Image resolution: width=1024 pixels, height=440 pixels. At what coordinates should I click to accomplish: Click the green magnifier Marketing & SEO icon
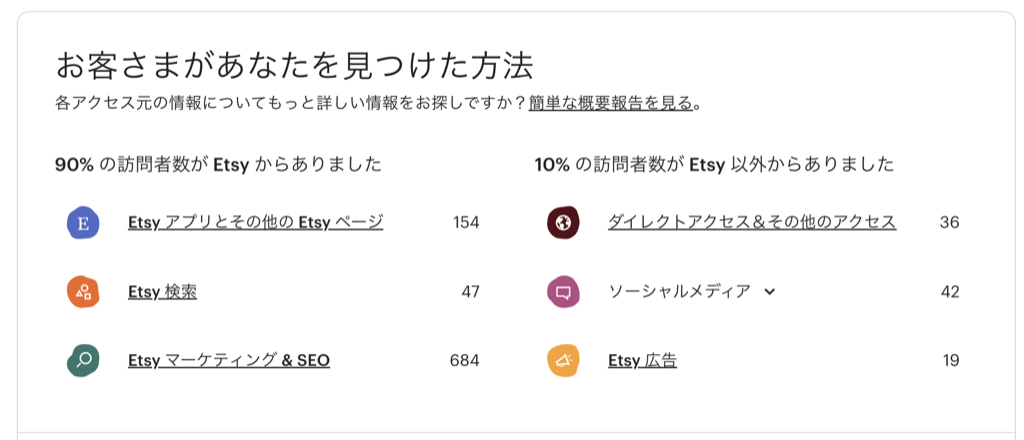point(82,360)
